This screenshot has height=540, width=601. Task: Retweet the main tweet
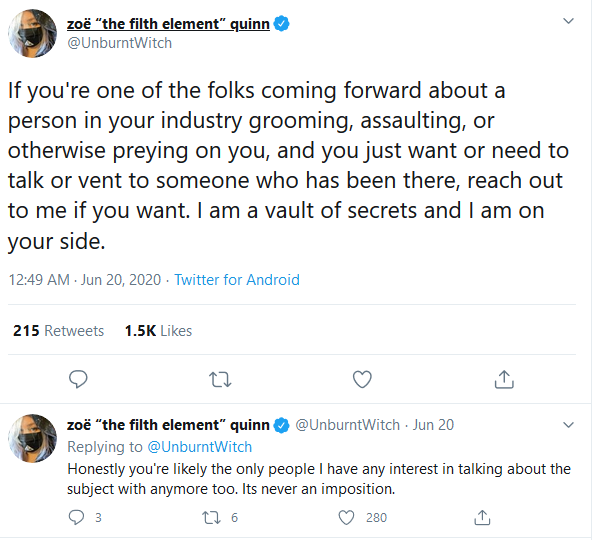point(220,379)
